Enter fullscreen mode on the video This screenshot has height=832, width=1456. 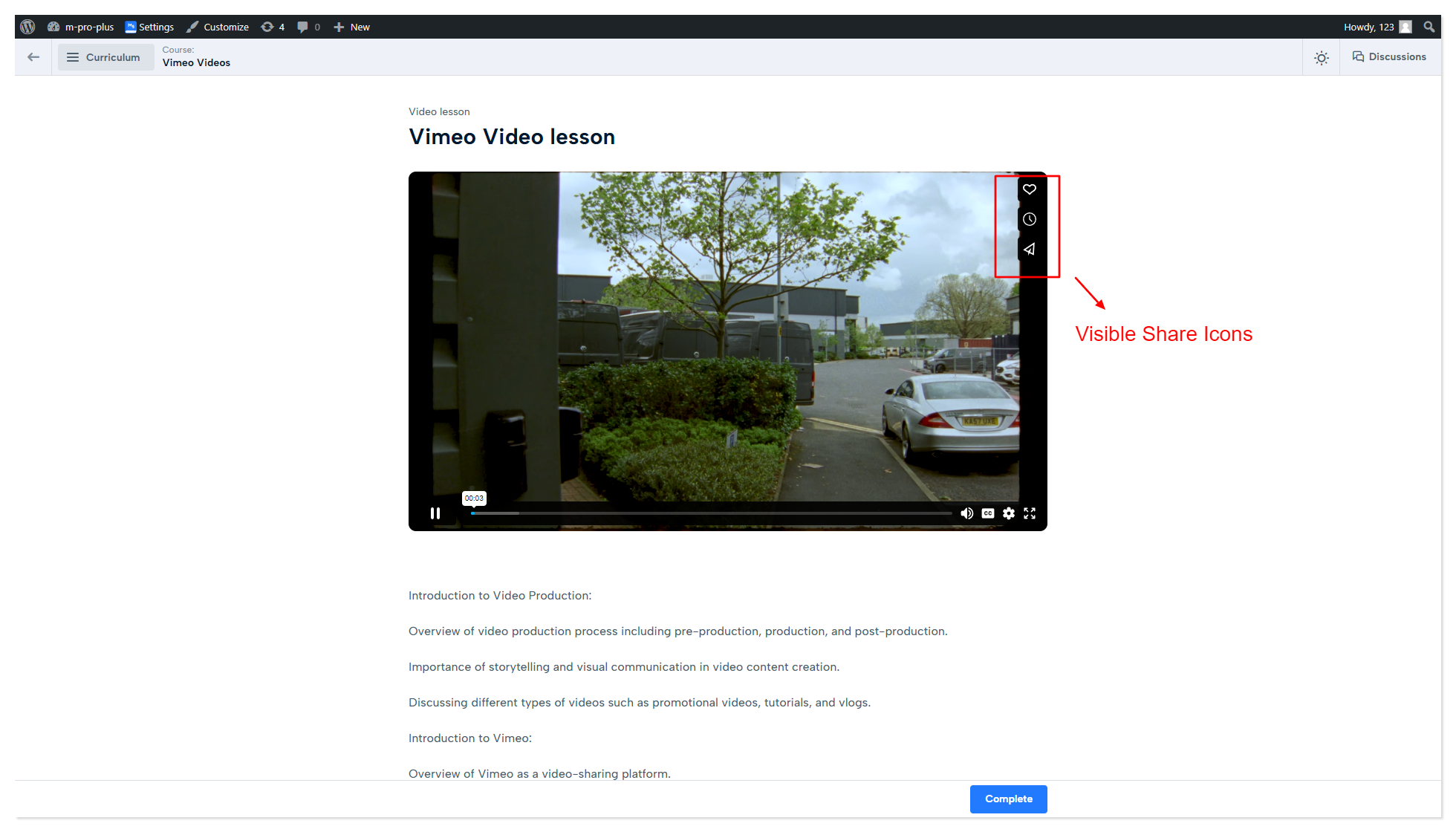click(x=1030, y=513)
